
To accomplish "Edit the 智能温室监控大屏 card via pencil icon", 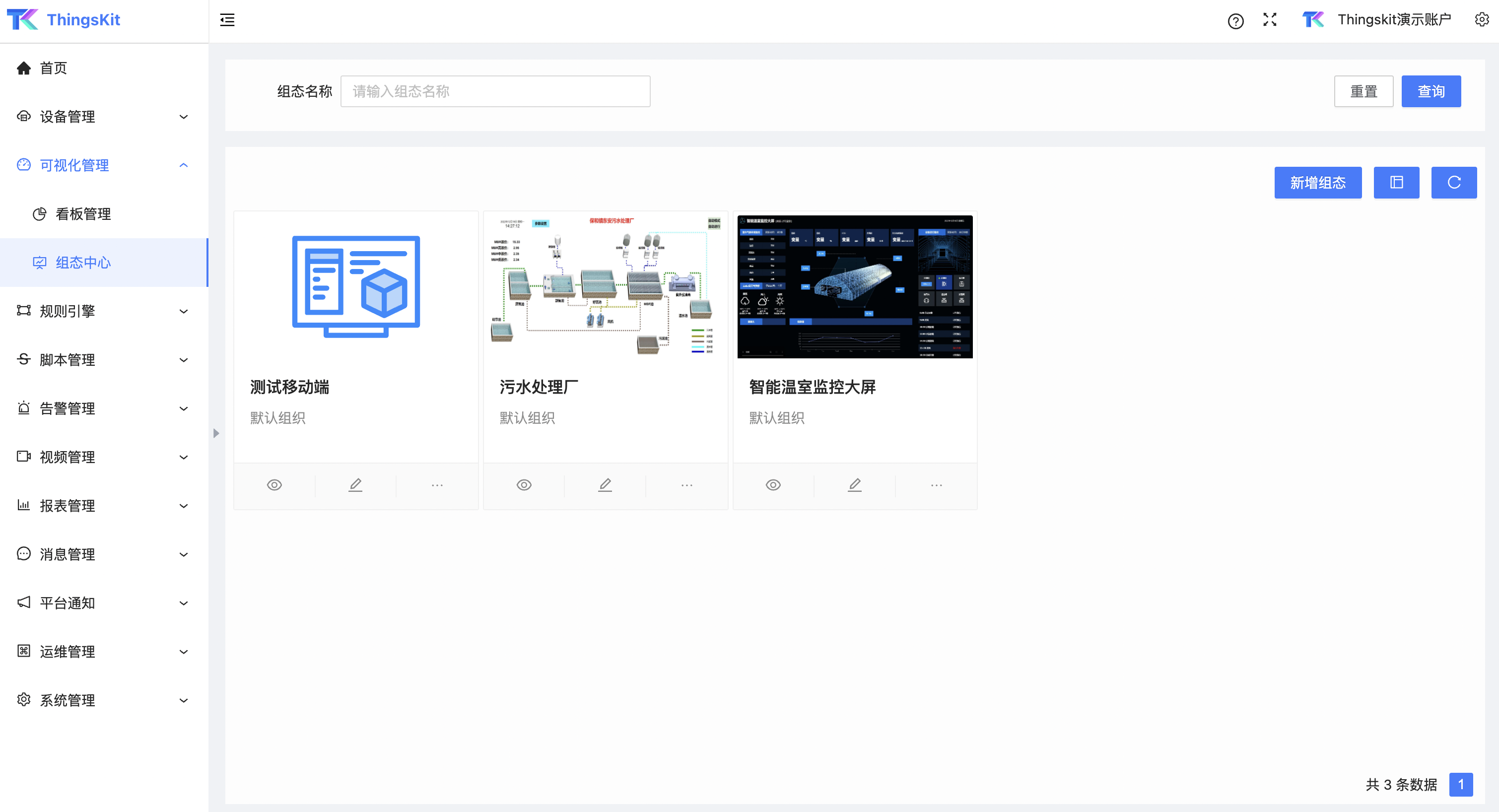I will tap(855, 485).
